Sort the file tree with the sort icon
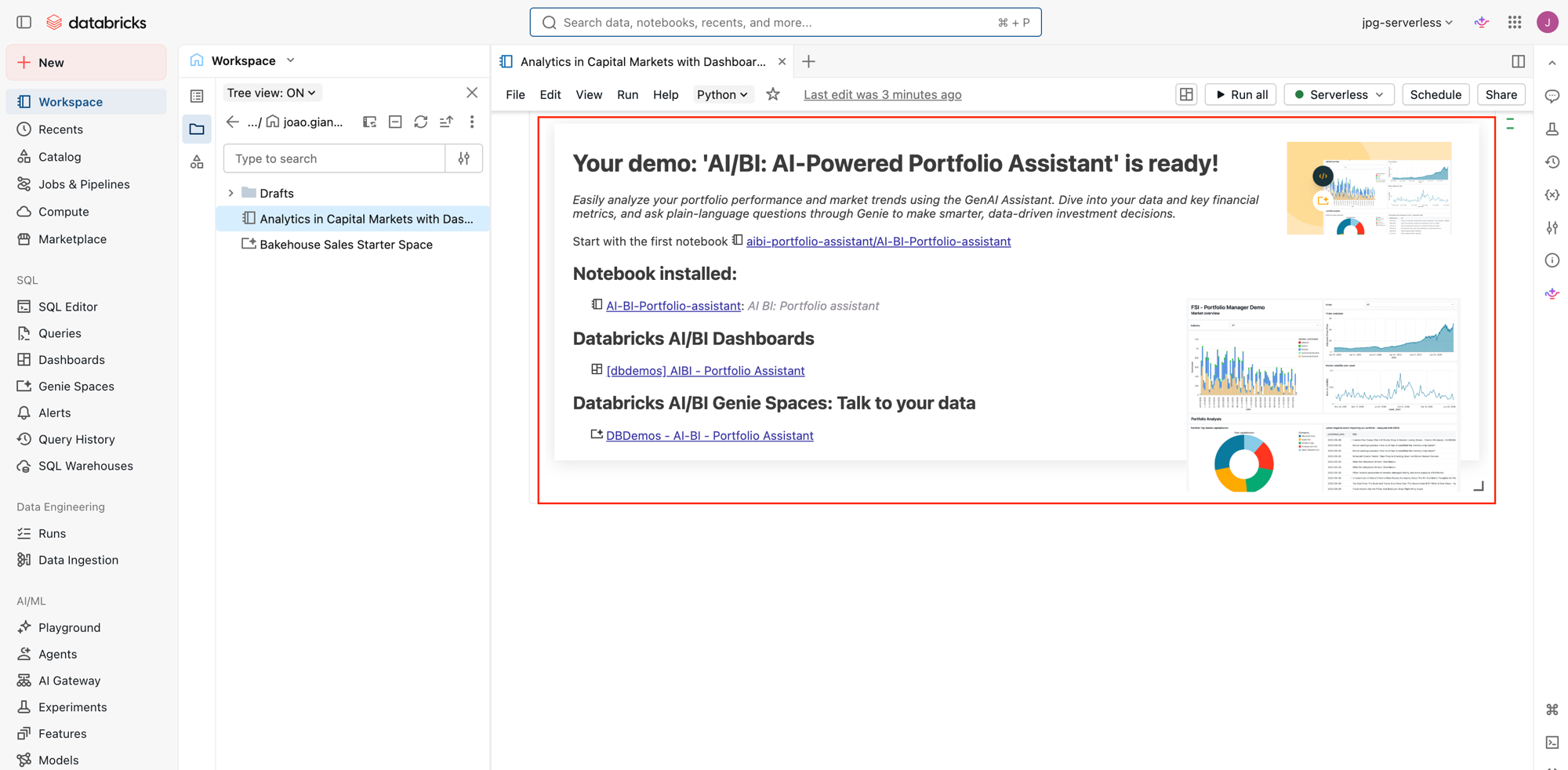Screen dimensions: 1568x770 [446, 122]
